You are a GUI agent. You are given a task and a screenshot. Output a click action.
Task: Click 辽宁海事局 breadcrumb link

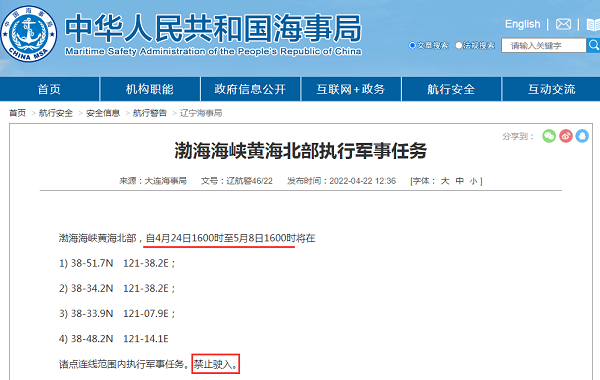pos(201,113)
